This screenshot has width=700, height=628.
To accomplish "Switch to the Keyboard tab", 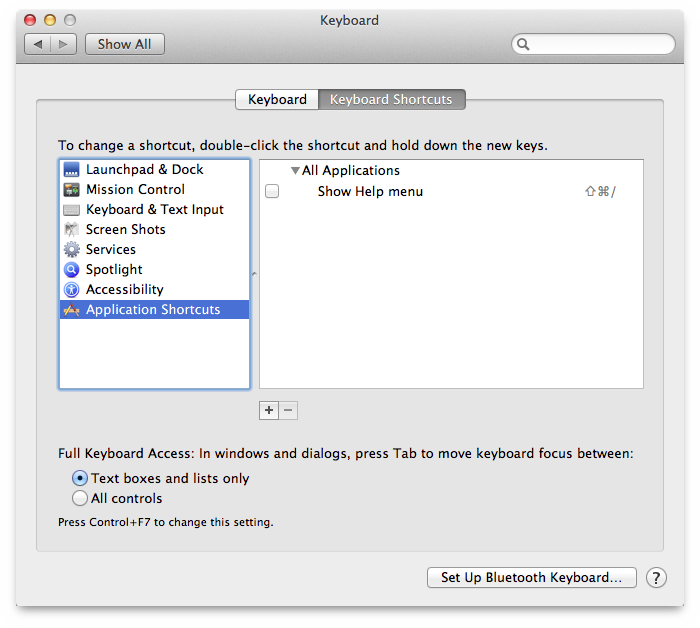I will click(277, 100).
